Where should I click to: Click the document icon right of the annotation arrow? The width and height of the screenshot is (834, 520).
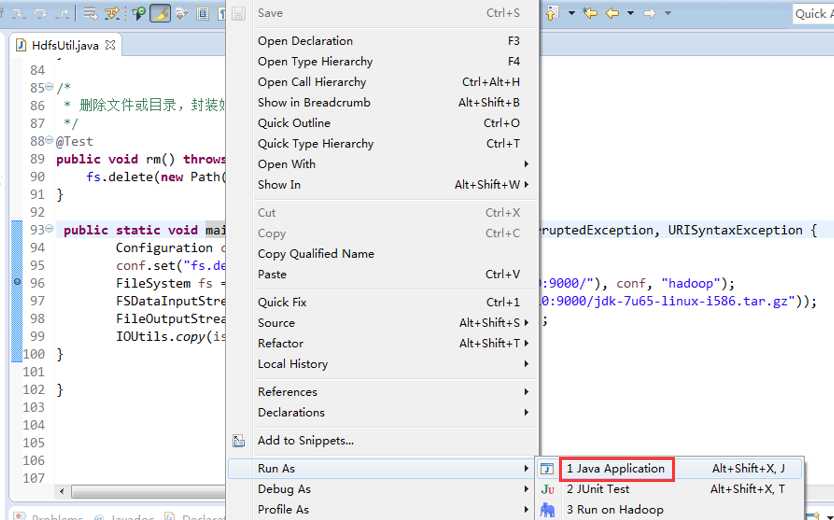pyautogui.click(x=203, y=13)
